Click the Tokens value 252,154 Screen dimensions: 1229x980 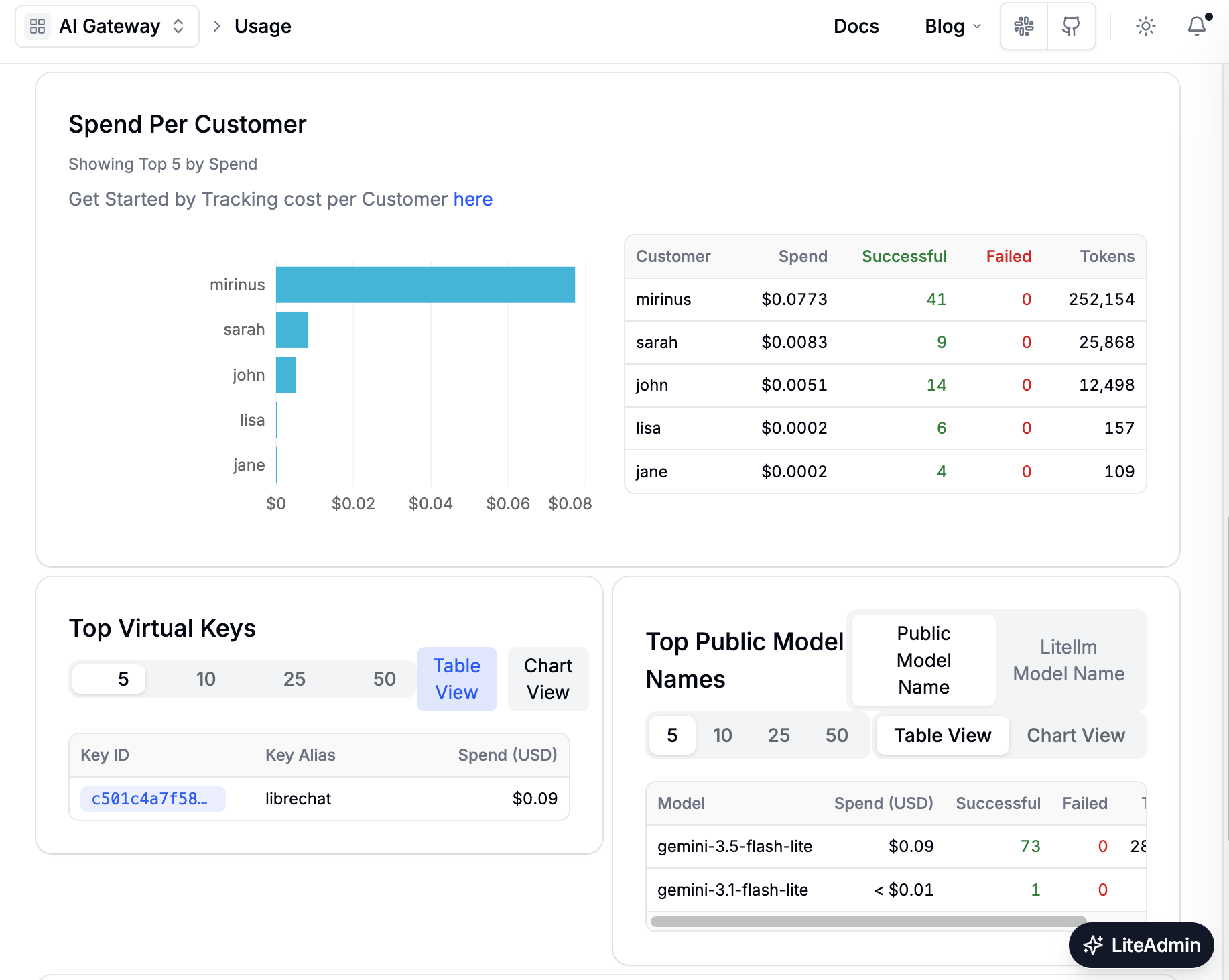pyautogui.click(x=1102, y=300)
